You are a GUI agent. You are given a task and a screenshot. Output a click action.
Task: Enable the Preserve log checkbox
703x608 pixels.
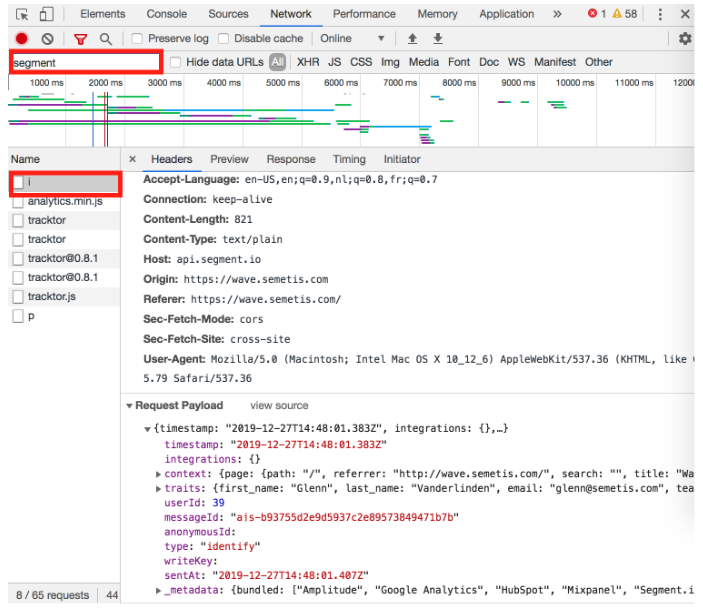tap(137, 39)
